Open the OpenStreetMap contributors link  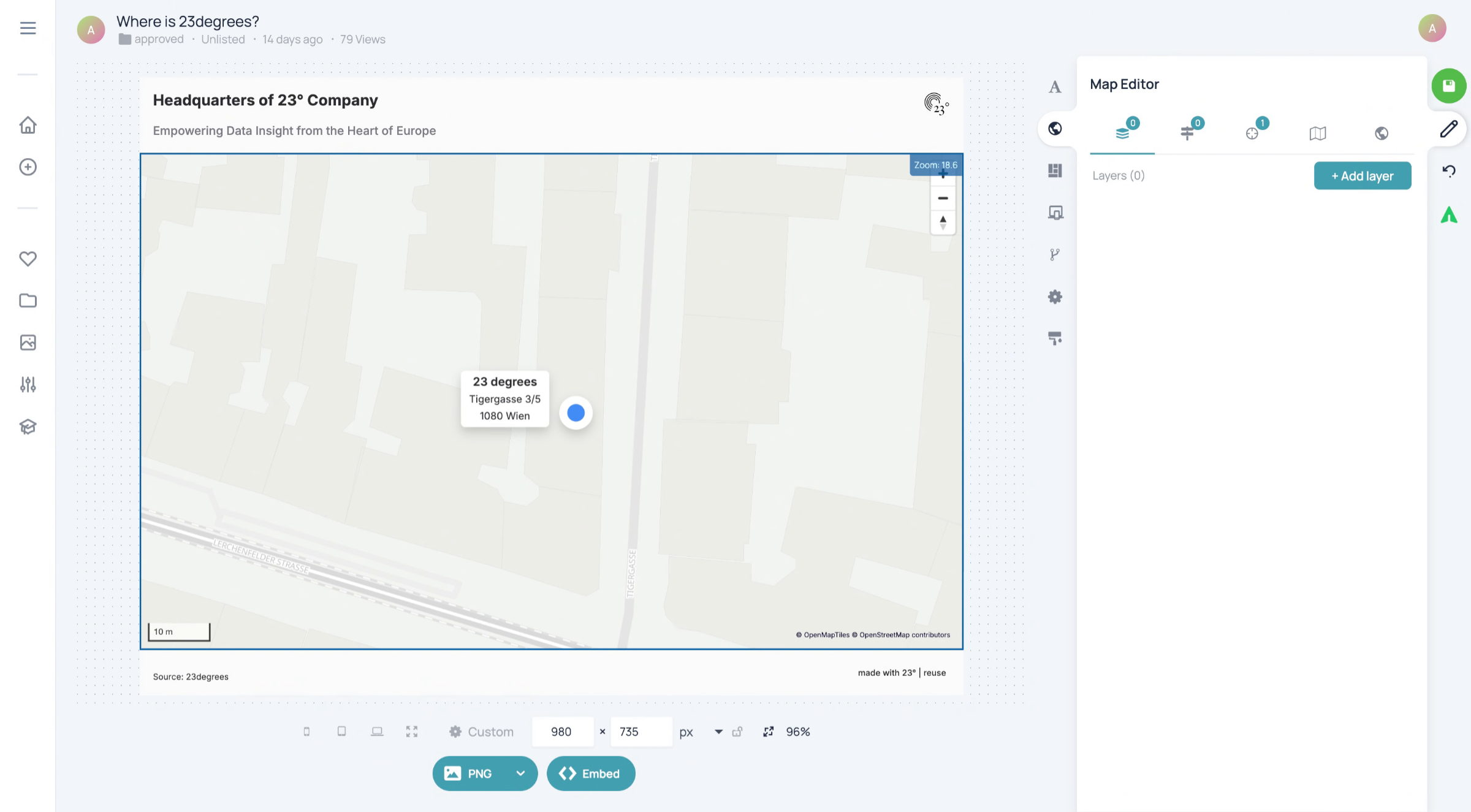click(901, 635)
